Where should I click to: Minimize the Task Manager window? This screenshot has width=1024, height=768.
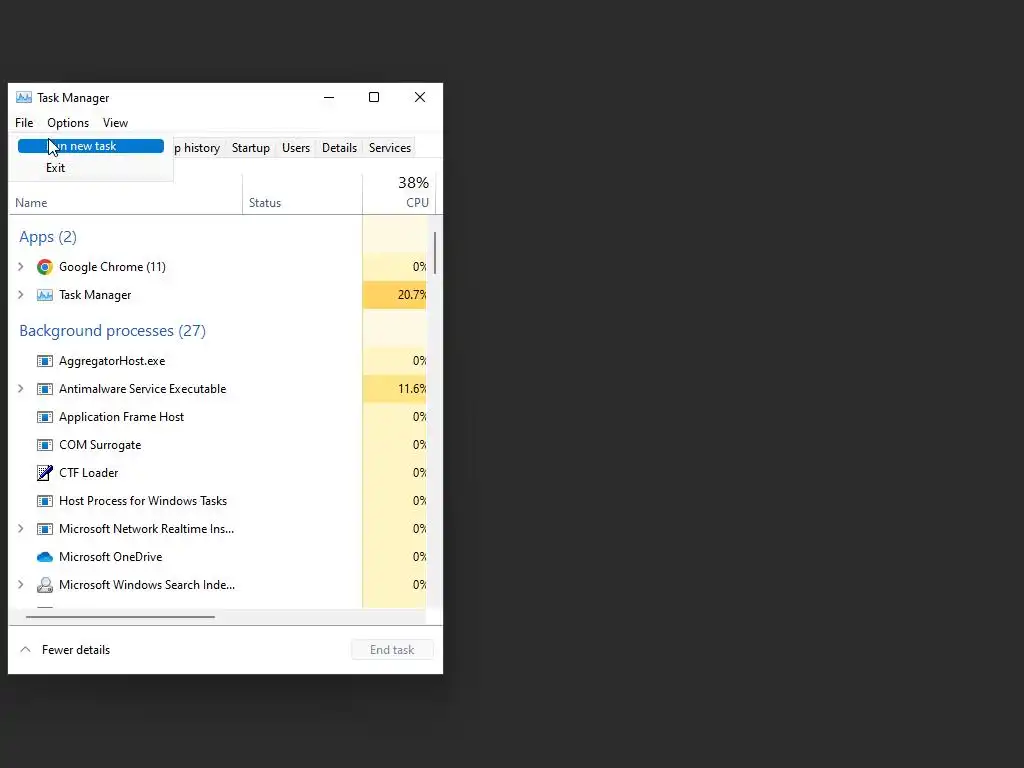tap(329, 97)
